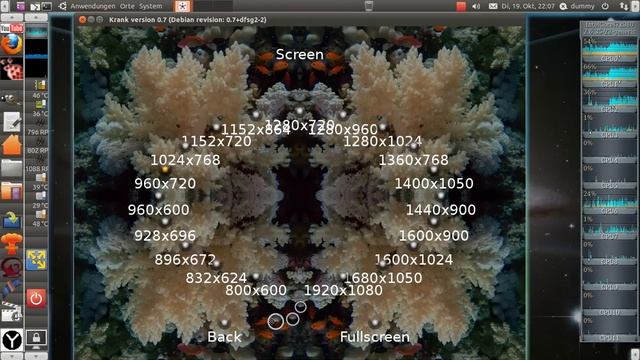Viewport: 640px width, 360px height.
Task: Select resolution 960x600
Action: click(158, 209)
